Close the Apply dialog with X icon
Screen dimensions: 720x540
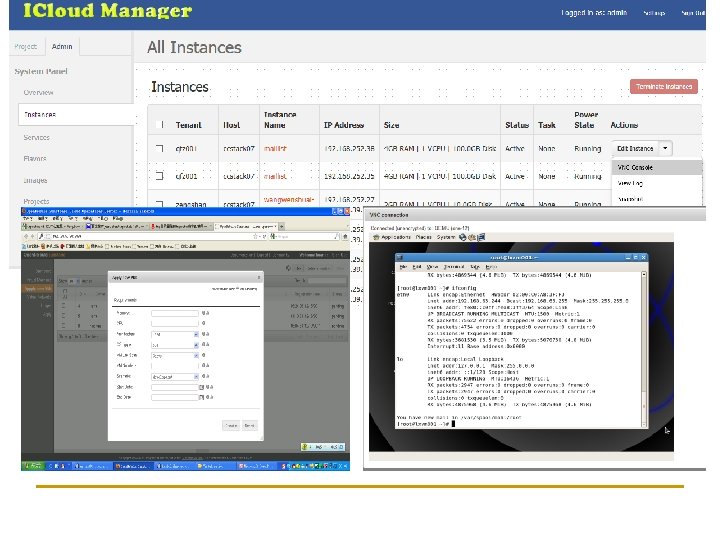(259, 277)
